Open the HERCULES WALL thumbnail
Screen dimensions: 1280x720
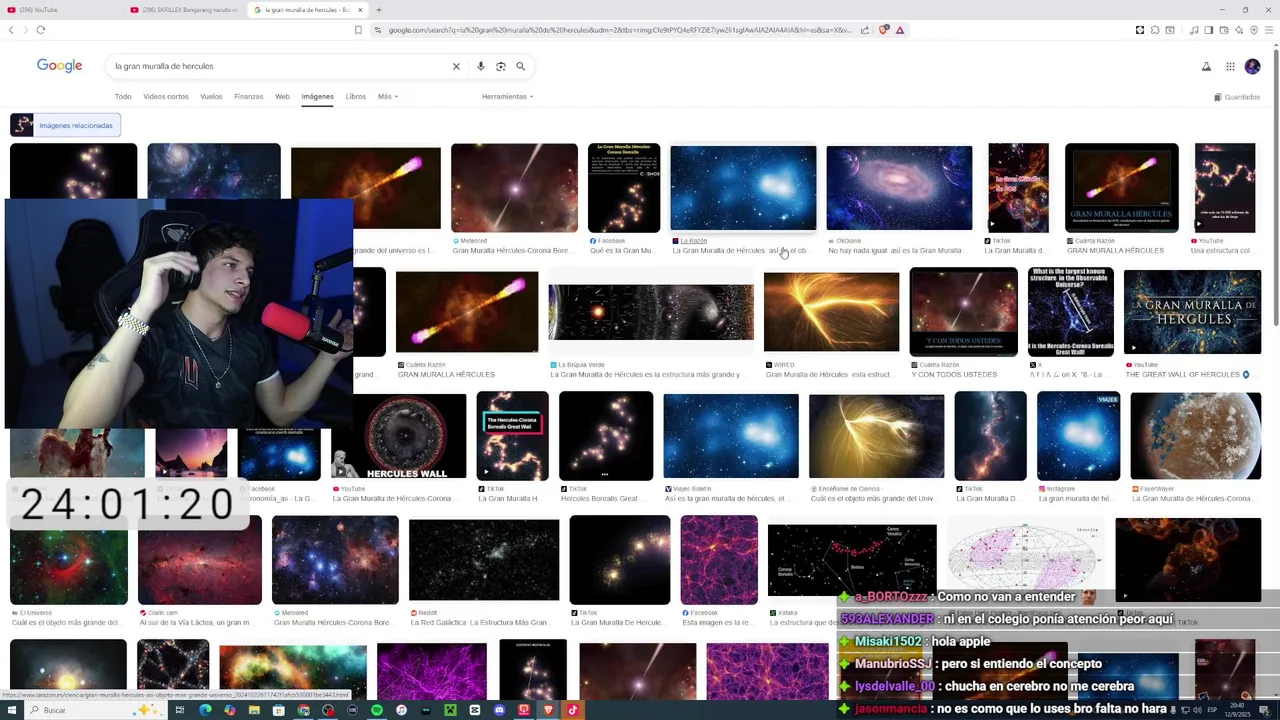[x=398, y=436]
